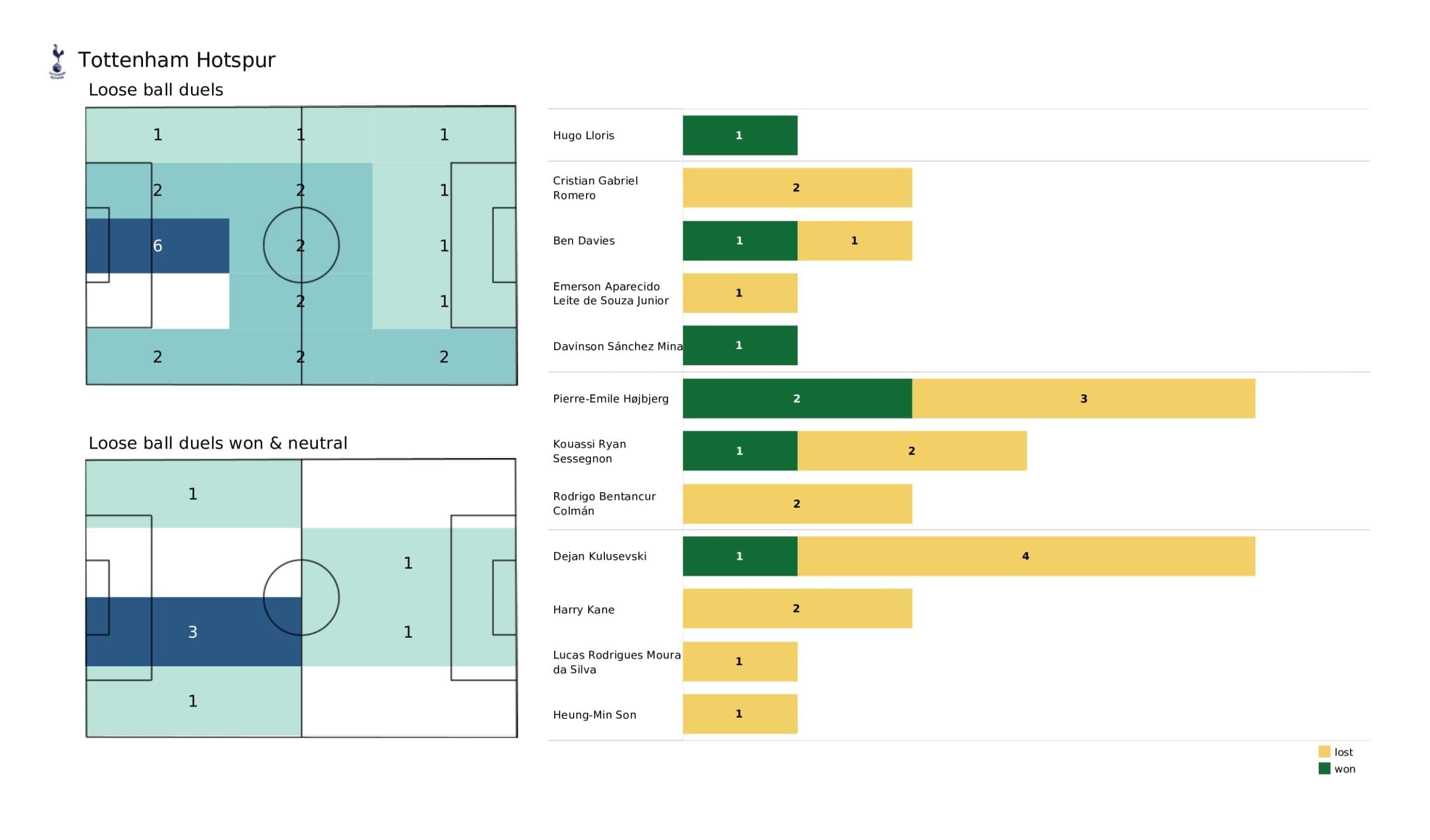Click the 'Emerson Aparecido Leite de Souza Junior' name

pos(611,293)
